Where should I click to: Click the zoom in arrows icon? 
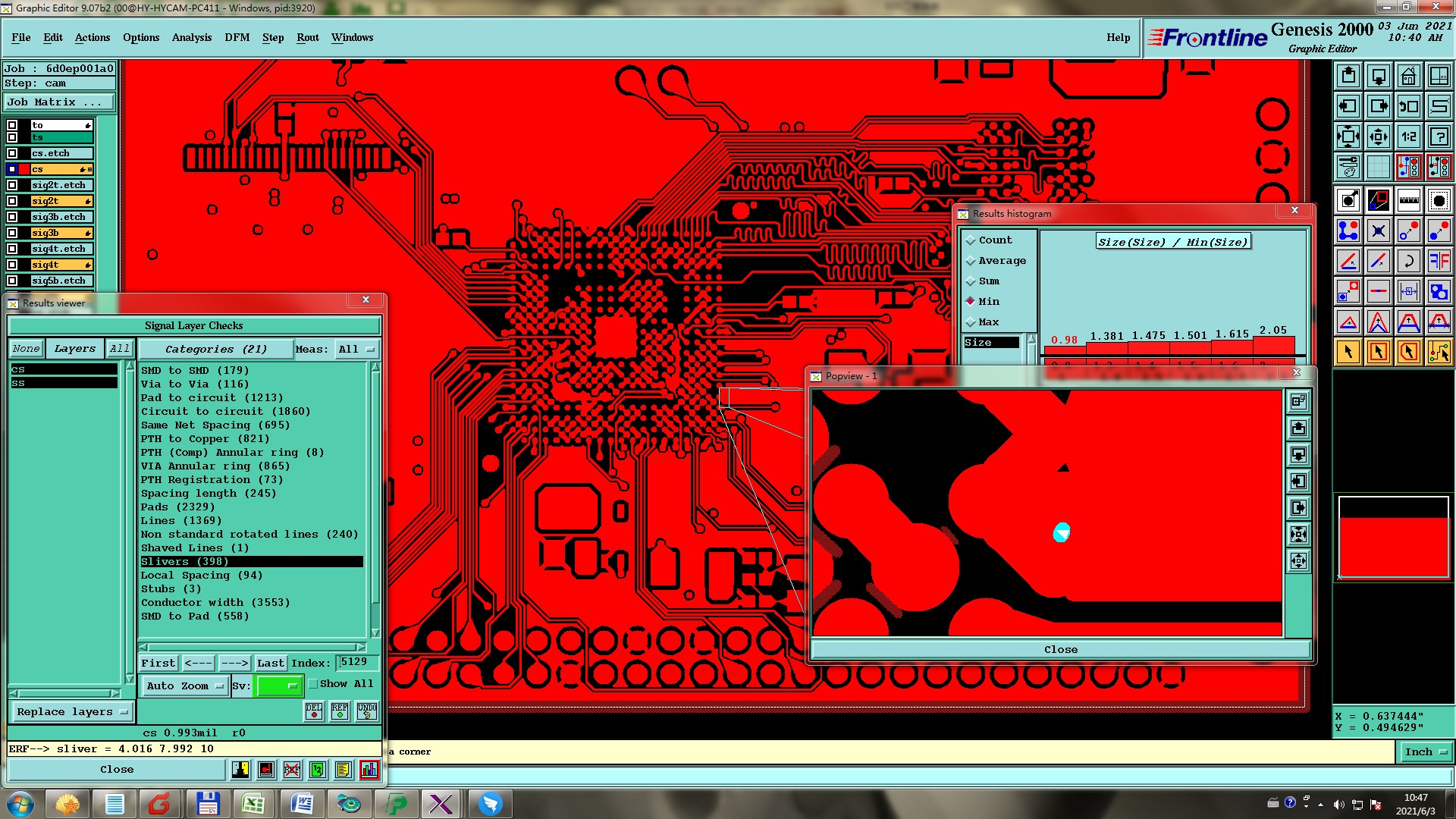(x=1348, y=136)
